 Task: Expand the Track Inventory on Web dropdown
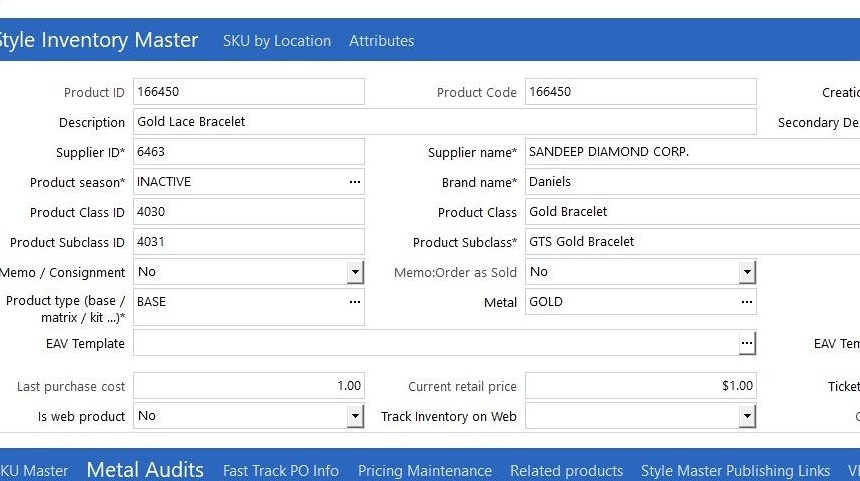point(747,416)
